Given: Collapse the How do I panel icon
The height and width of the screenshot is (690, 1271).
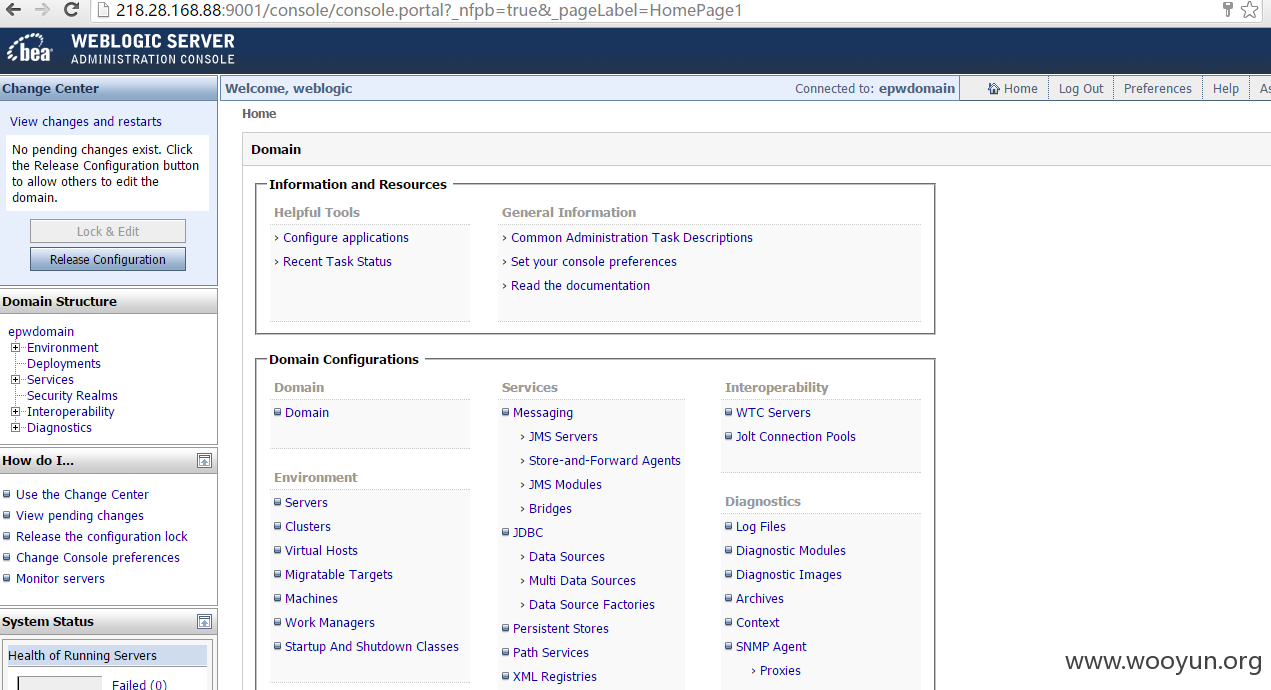Looking at the screenshot, I should click(x=204, y=461).
